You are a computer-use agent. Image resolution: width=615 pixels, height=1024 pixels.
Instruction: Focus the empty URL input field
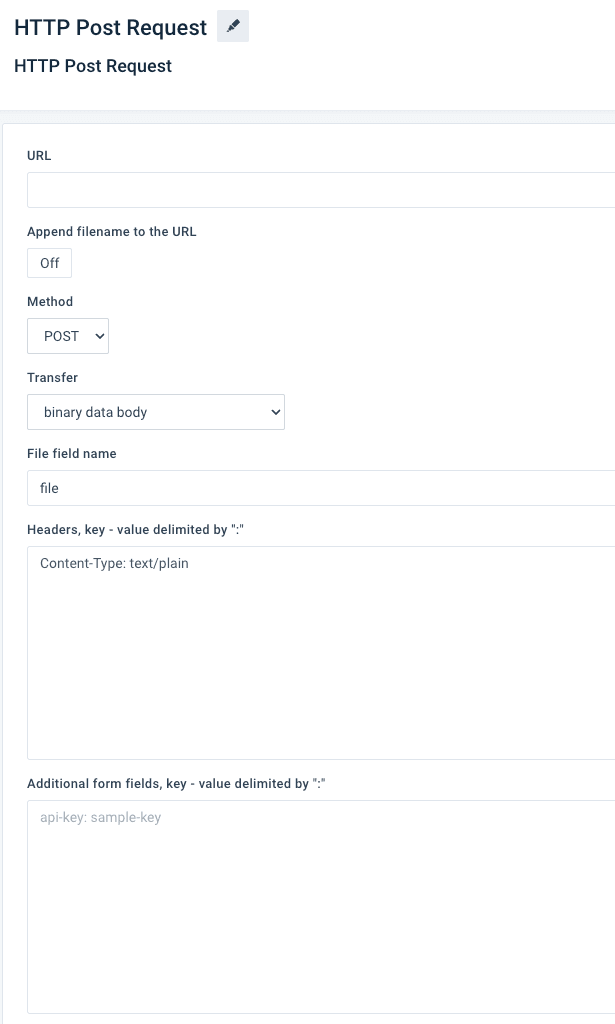point(320,190)
